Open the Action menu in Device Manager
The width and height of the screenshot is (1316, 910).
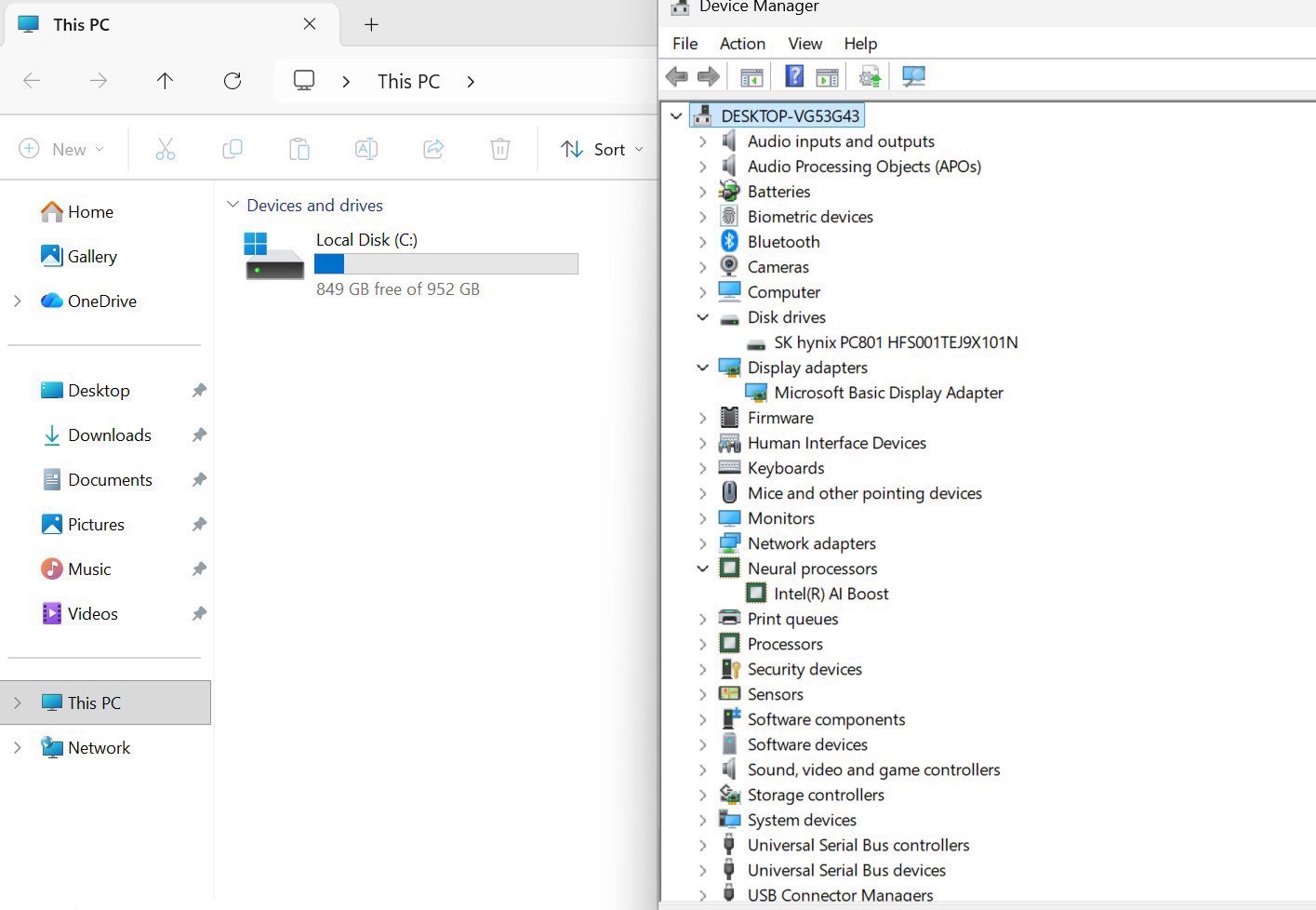(x=742, y=44)
